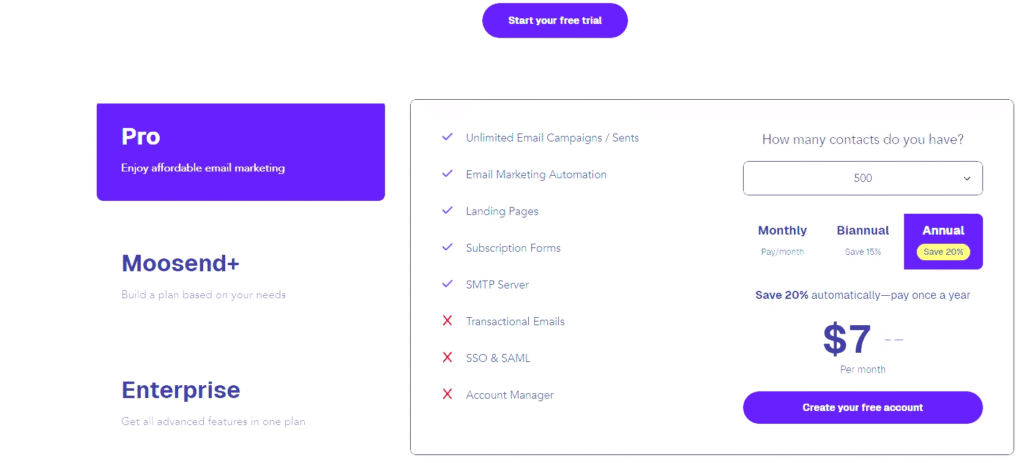Switch to Biannual billing

click(x=862, y=240)
